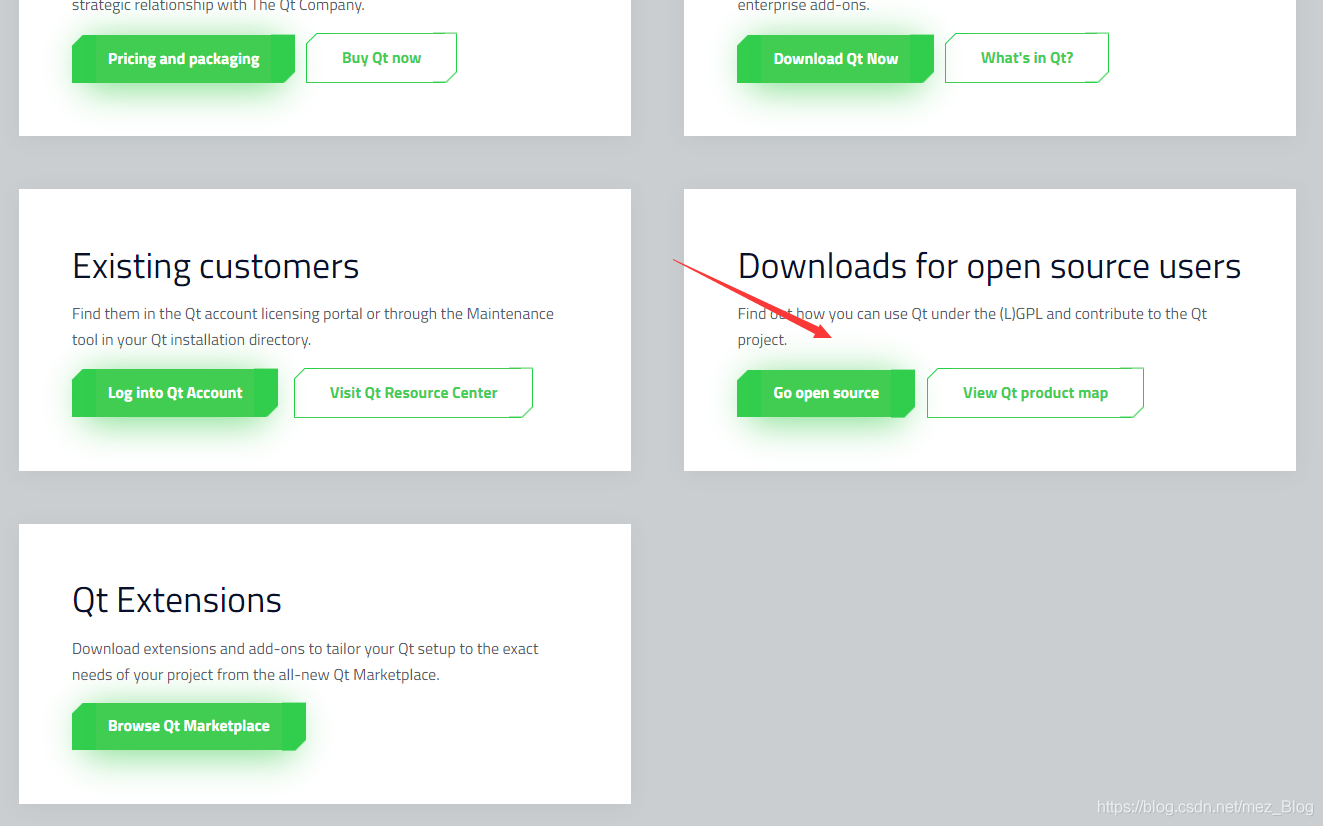1323x826 pixels.
Task: Log into Qt Account button
Action: (x=175, y=393)
